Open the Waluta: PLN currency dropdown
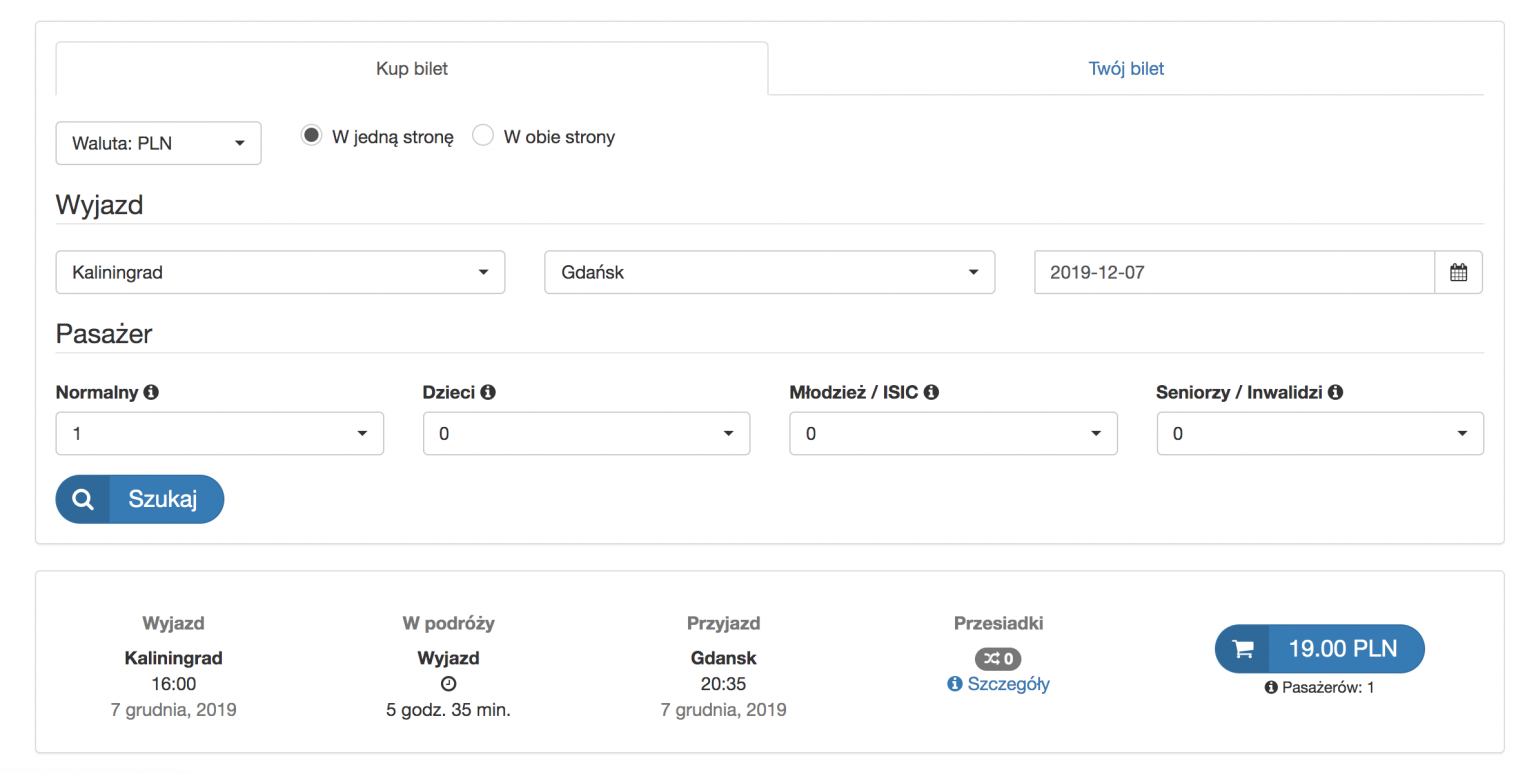 [158, 143]
